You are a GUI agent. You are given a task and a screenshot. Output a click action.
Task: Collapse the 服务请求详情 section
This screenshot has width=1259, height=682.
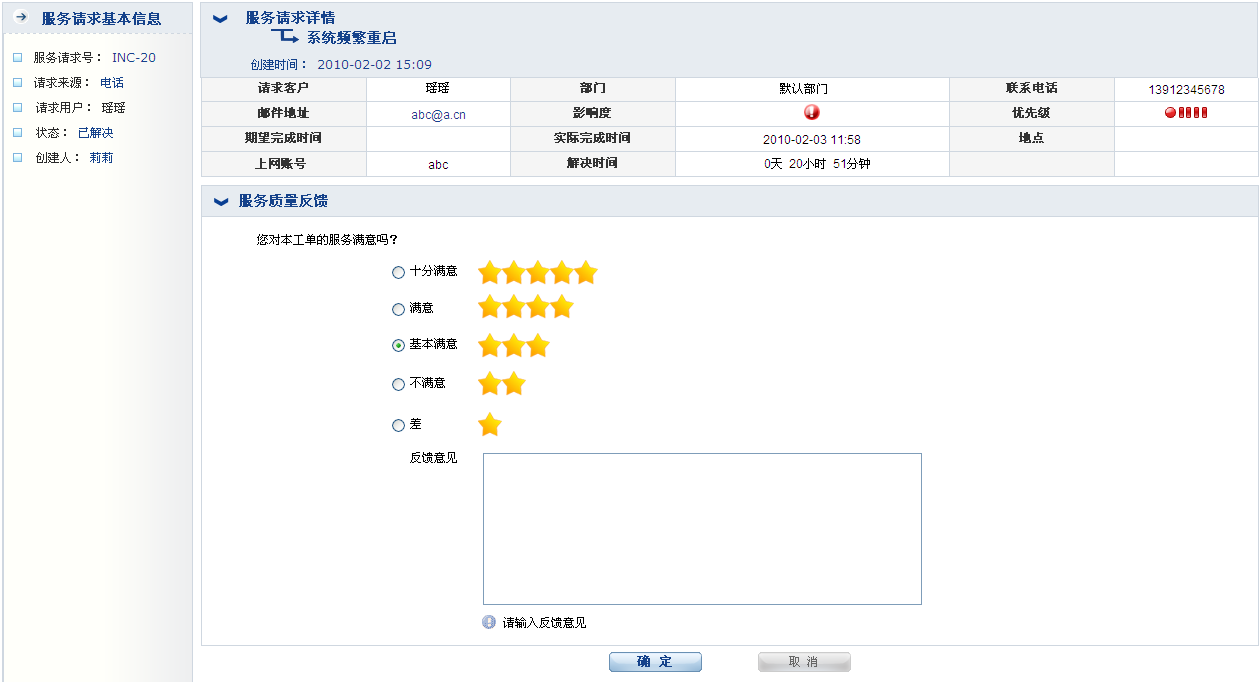pos(221,19)
